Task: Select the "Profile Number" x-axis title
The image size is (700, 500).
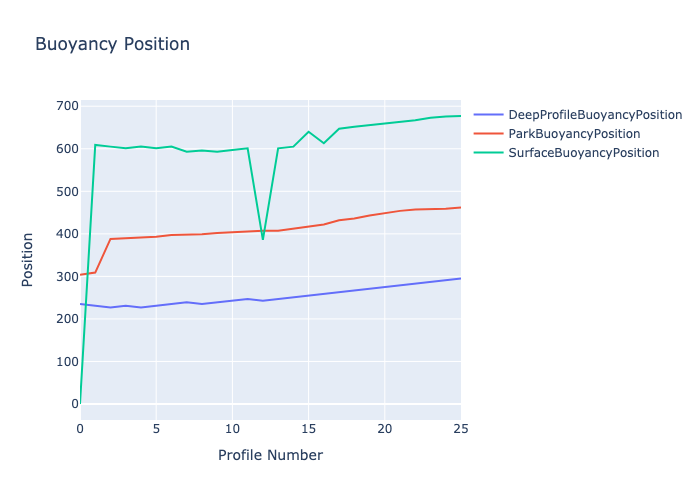Action: [x=270, y=456]
